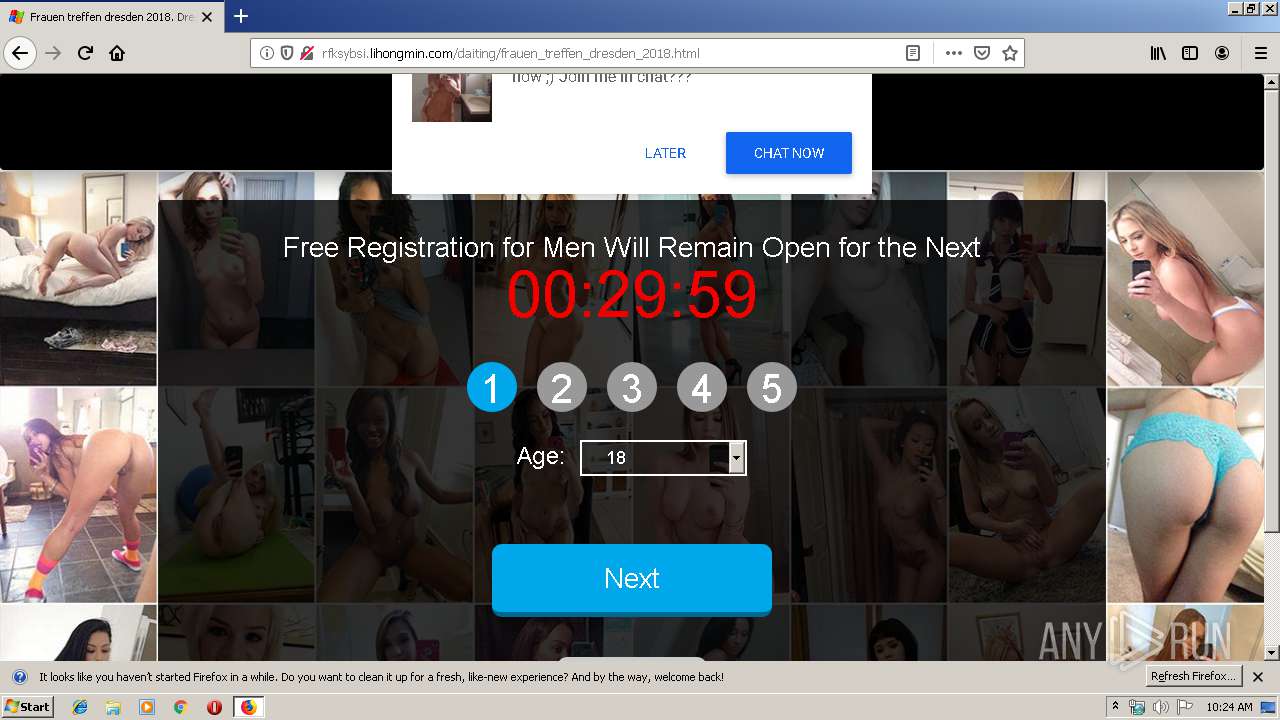Close the Frauen treffen dresden tab
The width and height of the screenshot is (1280, 720).
click(207, 17)
